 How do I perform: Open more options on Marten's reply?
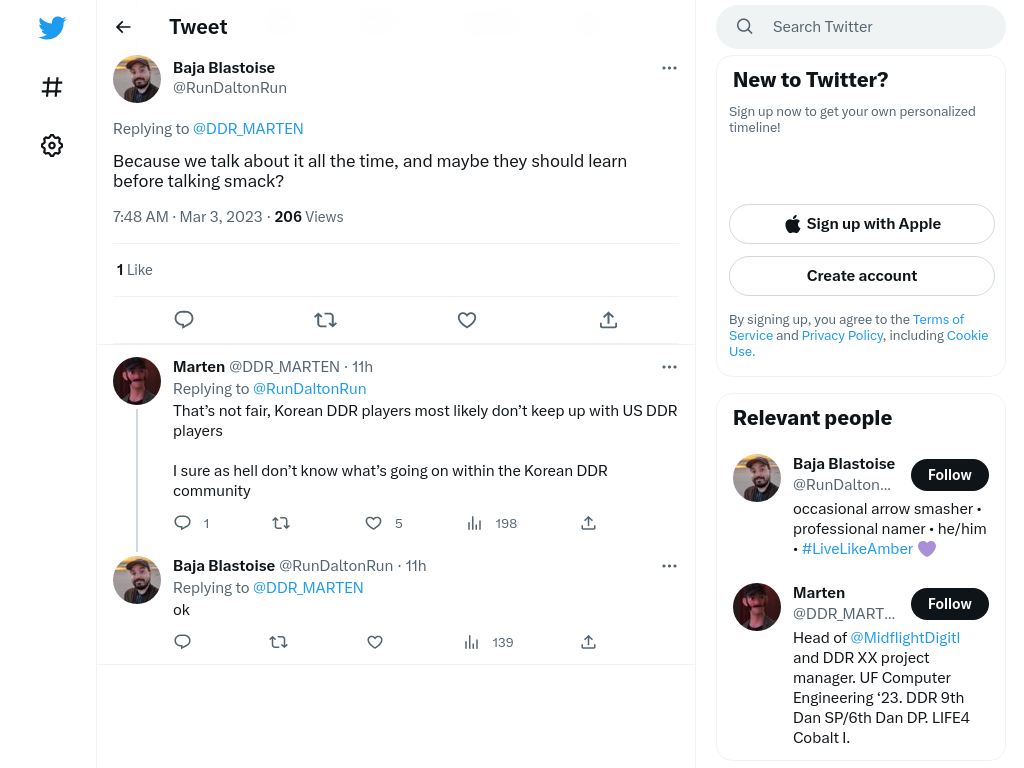(x=669, y=367)
